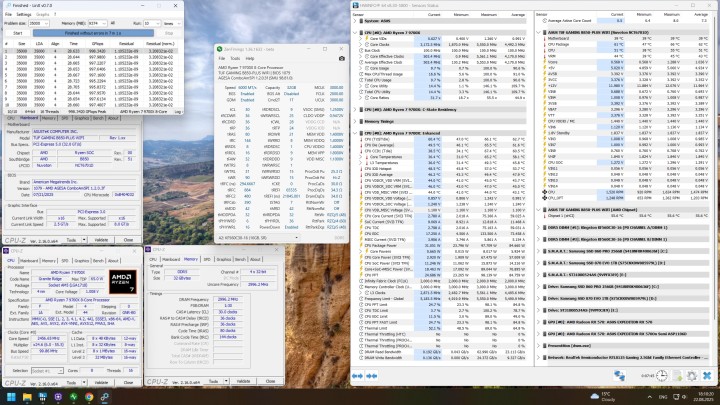Click the LinX All memory button
Screen dimensions: 720x405
pos(113,23)
